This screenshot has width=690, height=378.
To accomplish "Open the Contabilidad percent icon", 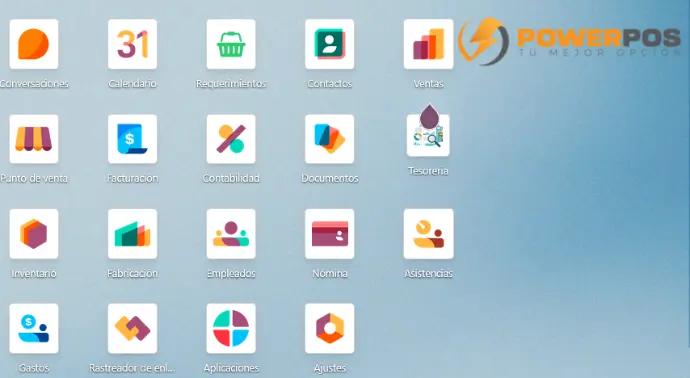I will point(231,139).
